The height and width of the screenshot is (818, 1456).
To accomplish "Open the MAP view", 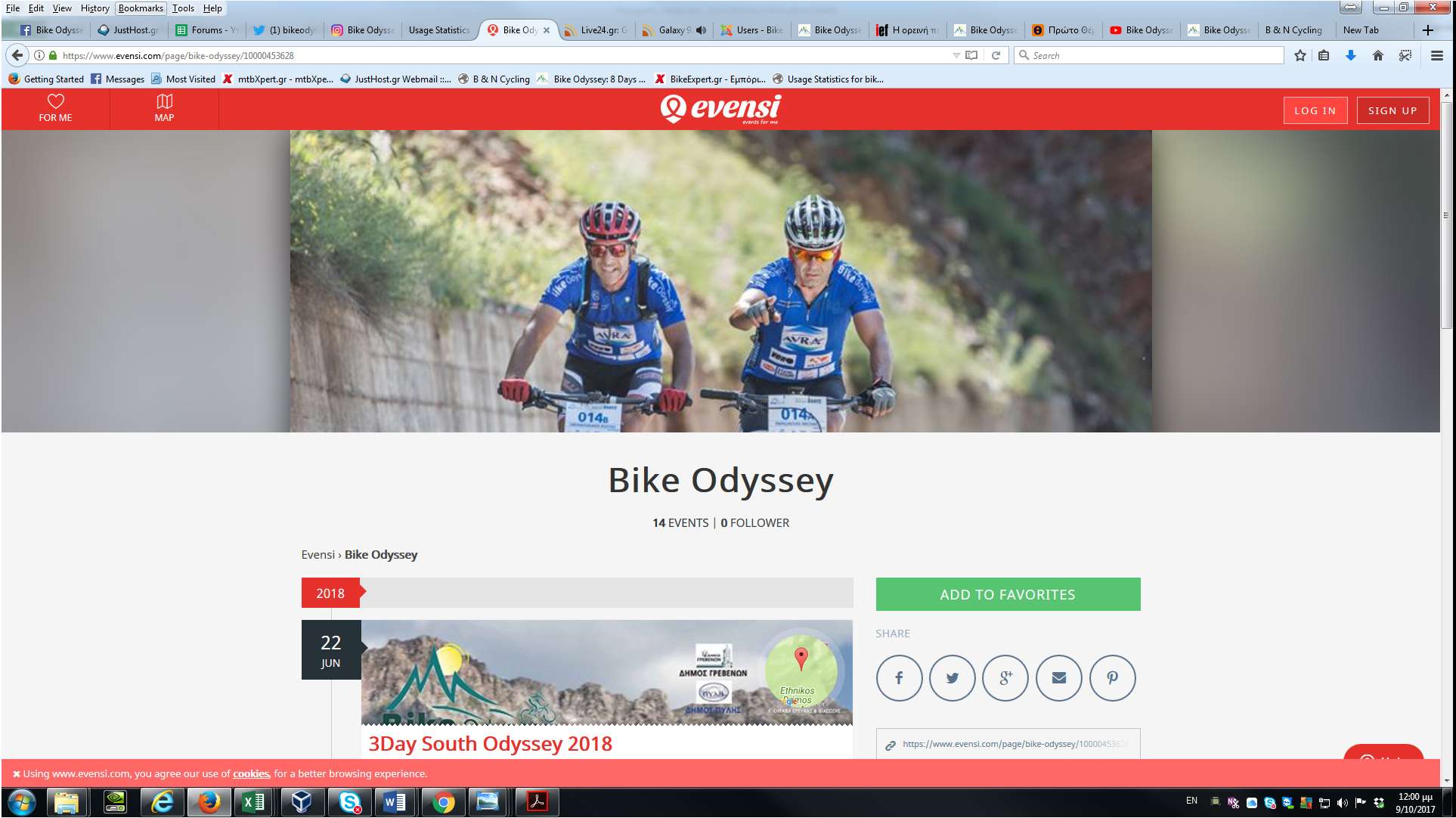I will click(x=164, y=108).
